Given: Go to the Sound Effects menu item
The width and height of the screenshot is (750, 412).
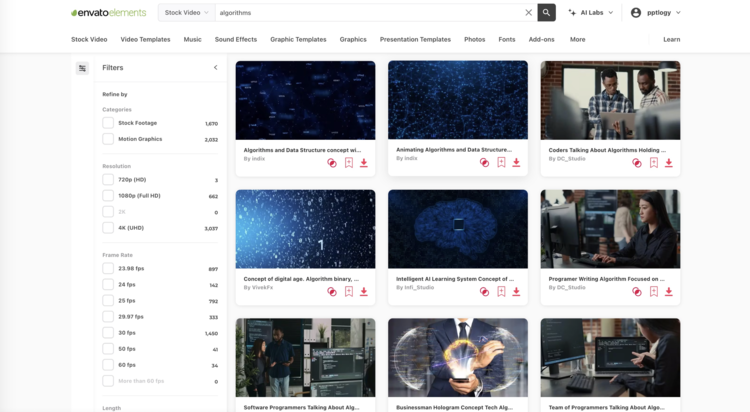Looking at the screenshot, I should [235, 39].
